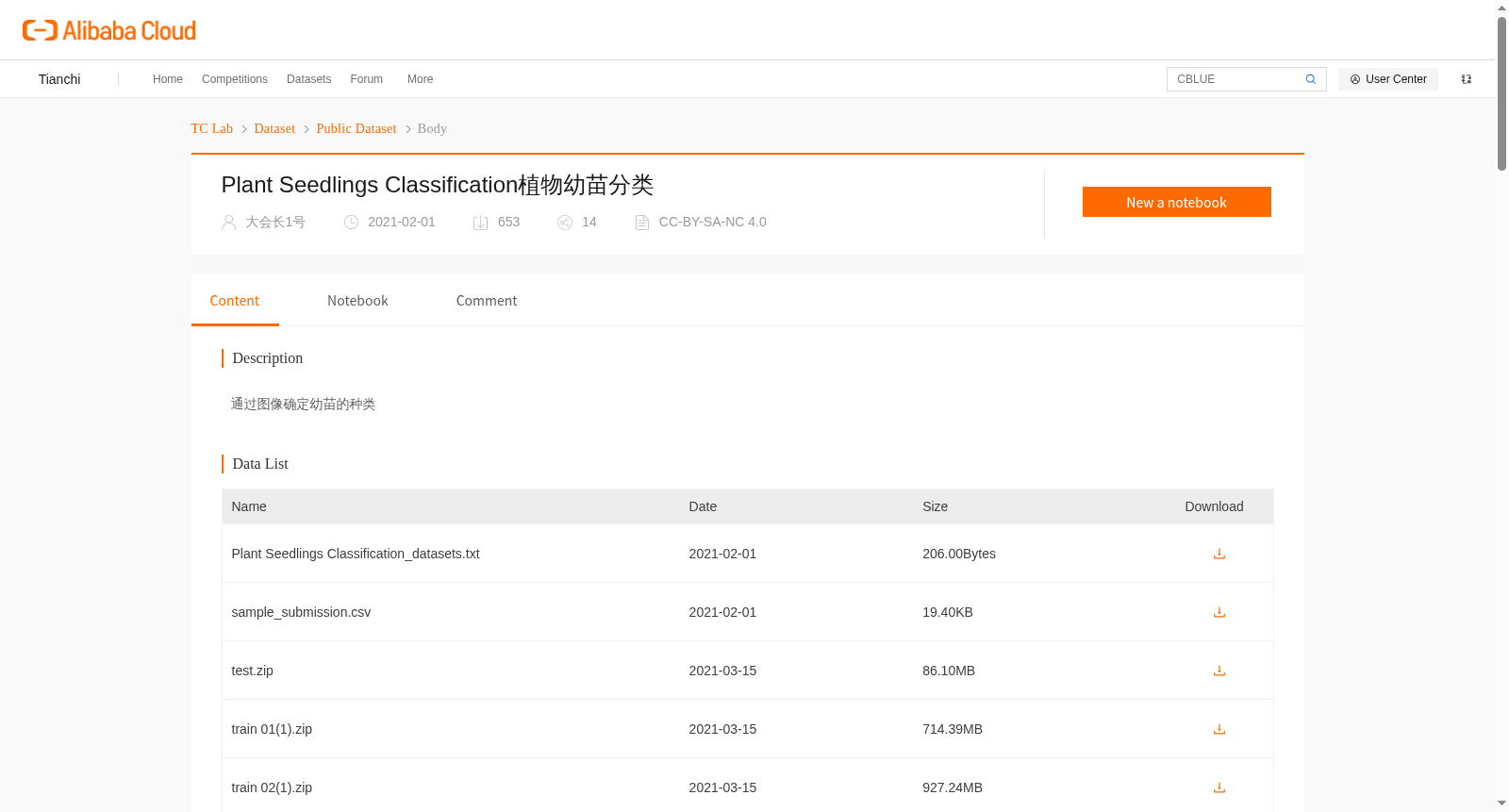Viewport: 1509px width, 812px height.
Task: Open the Forum navigation item
Action: click(367, 79)
